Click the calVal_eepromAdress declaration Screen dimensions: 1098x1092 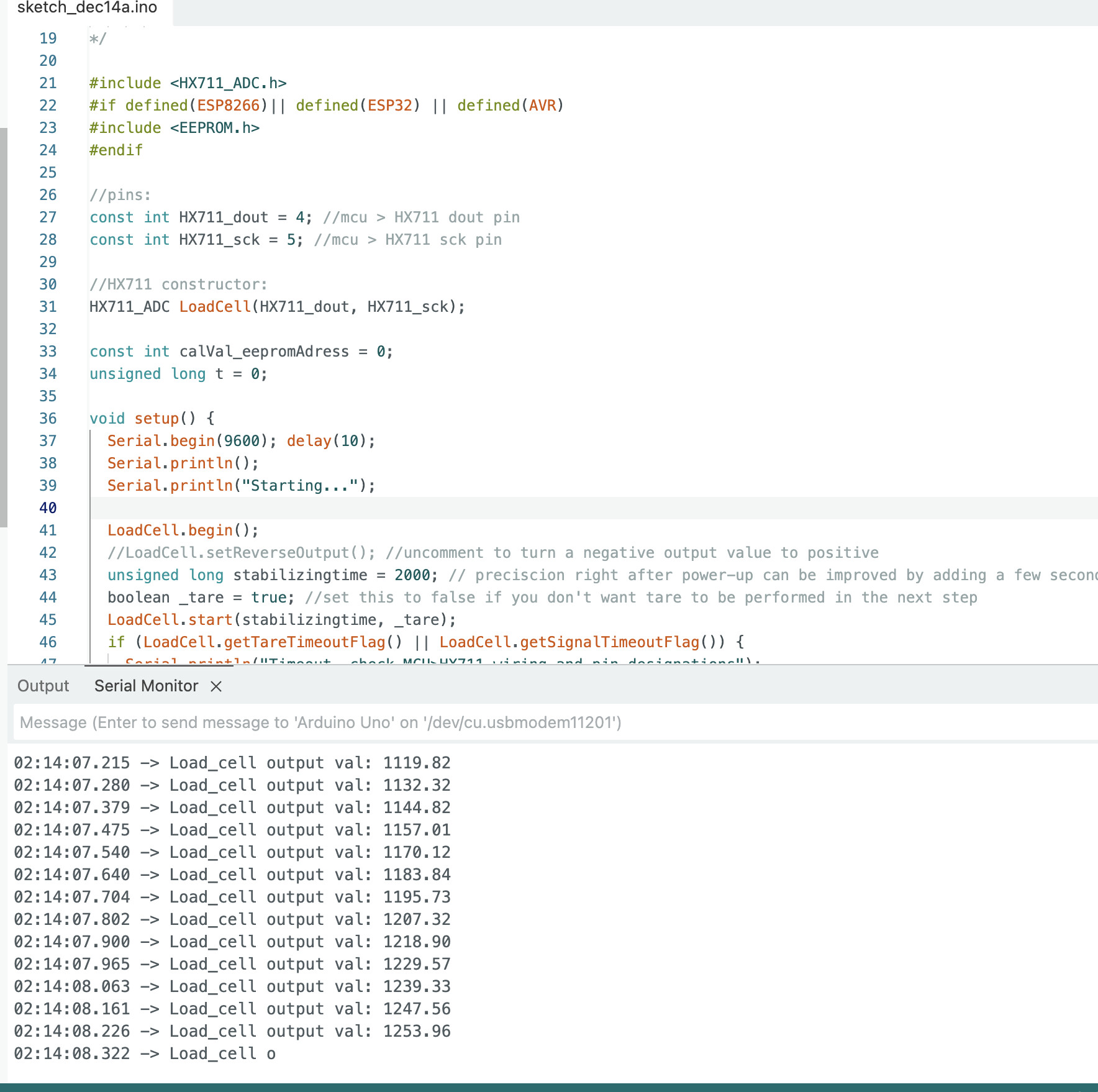[264, 352]
